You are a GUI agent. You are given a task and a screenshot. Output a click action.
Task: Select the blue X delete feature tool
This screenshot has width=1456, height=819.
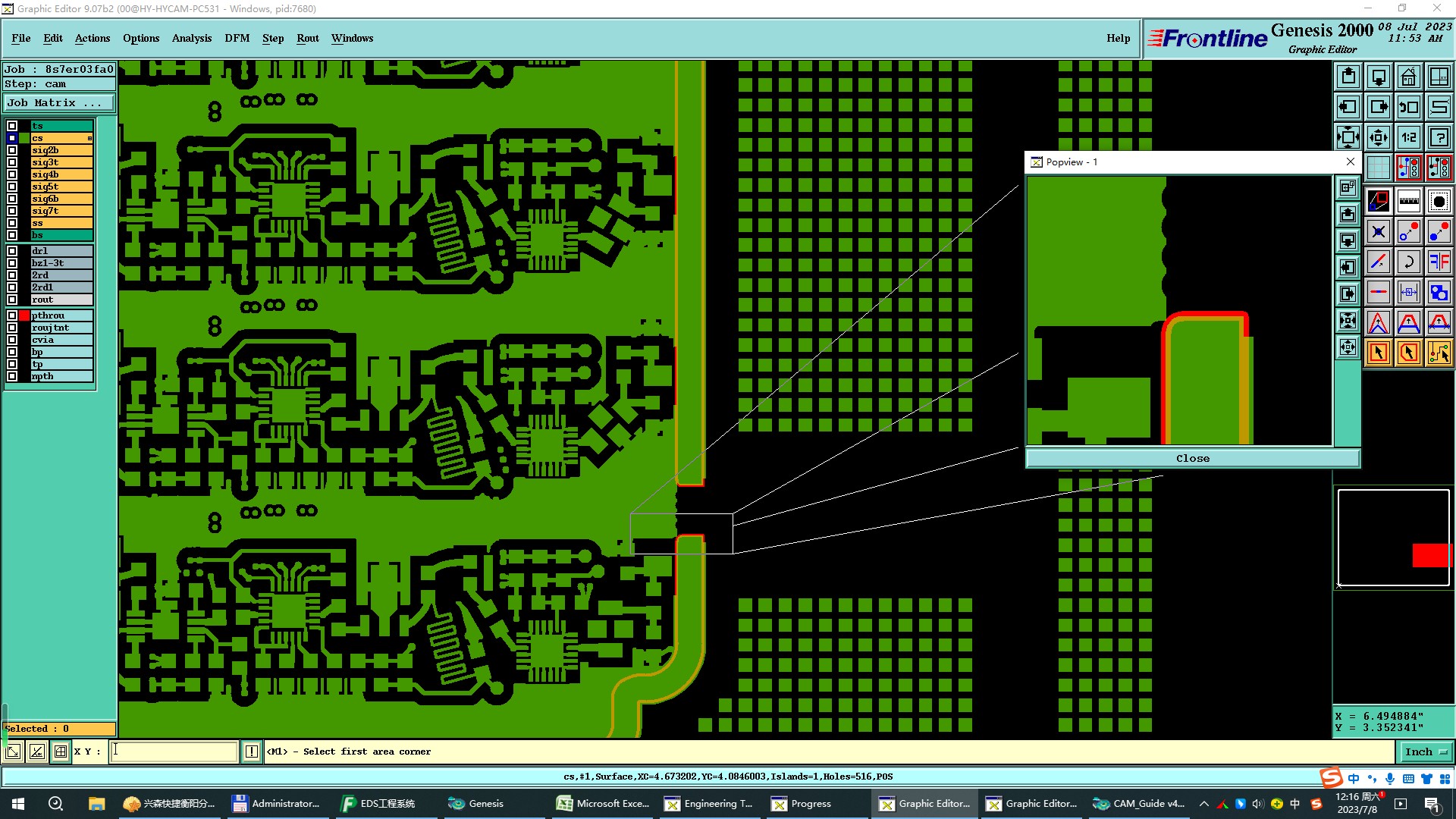pos(1378,231)
